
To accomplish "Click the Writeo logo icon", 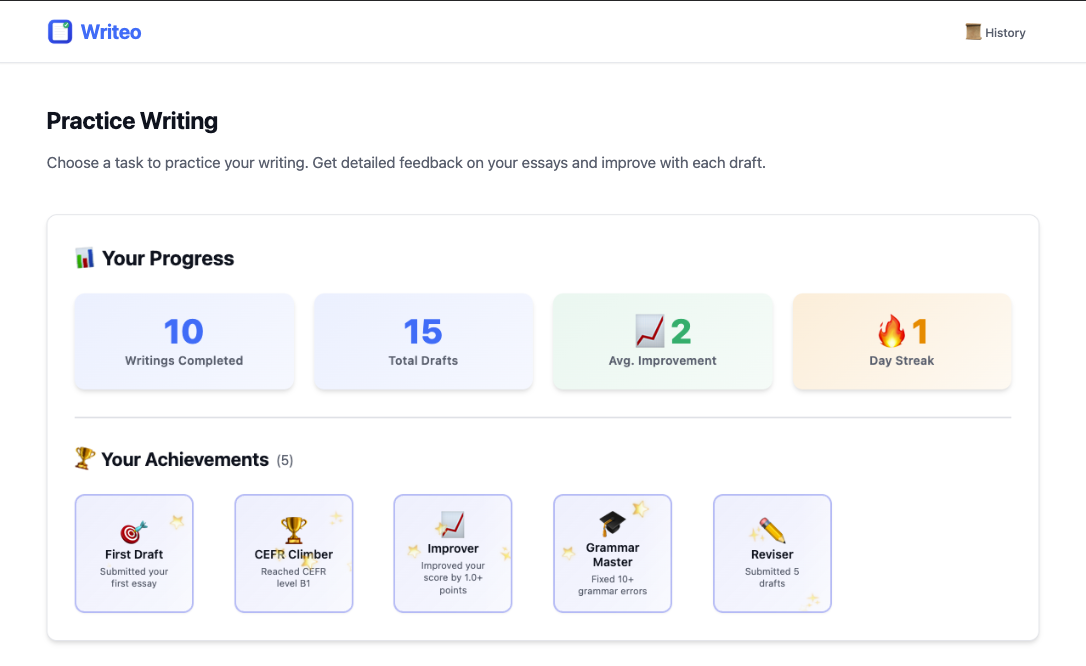I will 59,31.
